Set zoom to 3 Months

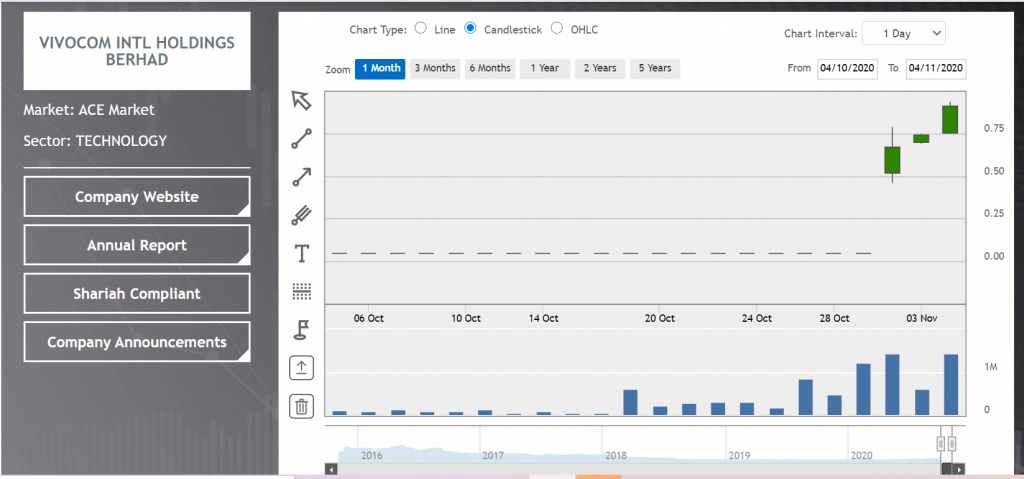click(435, 69)
